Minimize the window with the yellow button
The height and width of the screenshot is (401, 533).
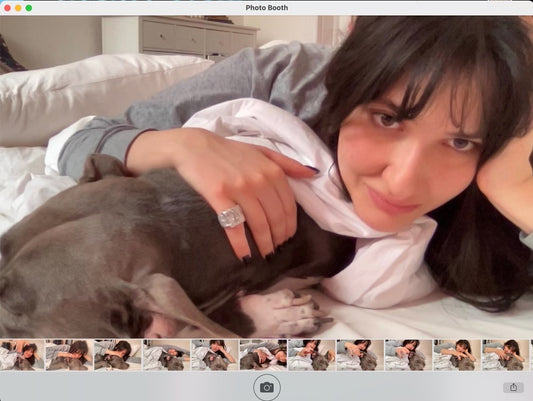pos(18,8)
